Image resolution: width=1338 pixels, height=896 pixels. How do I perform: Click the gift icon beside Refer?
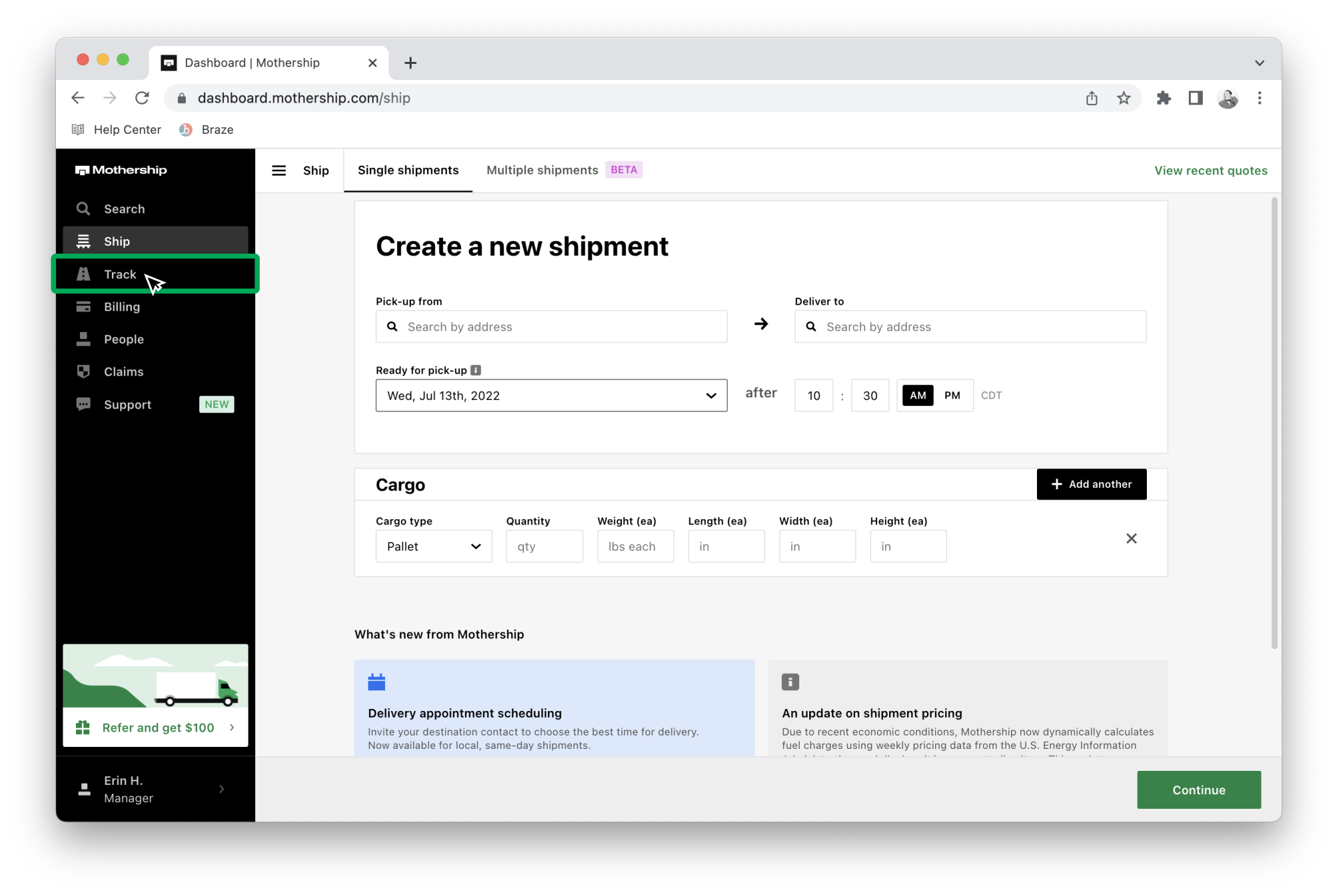pyautogui.click(x=83, y=728)
